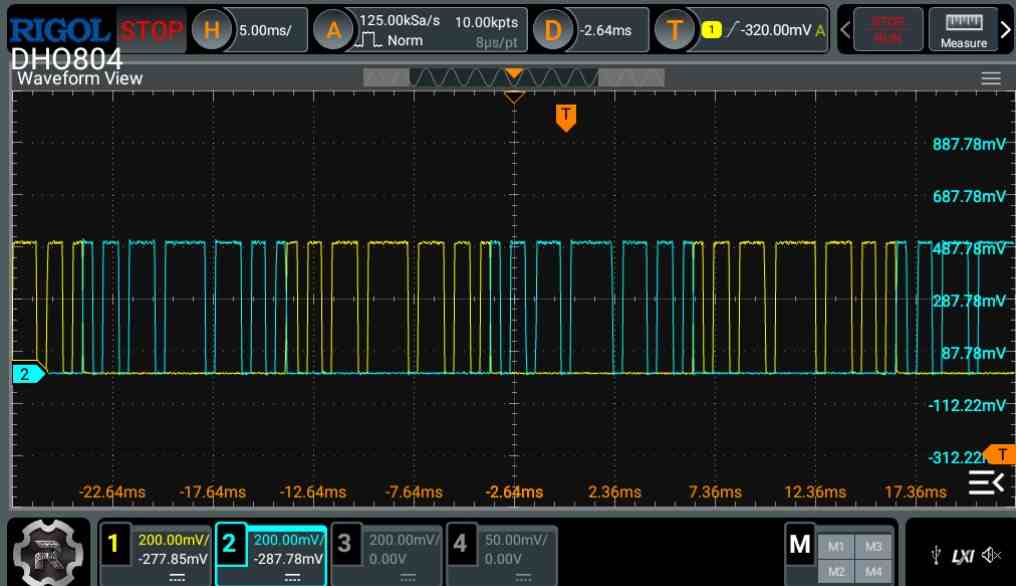Select math channel M4
Screen dimensions: 1016x586
[873, 571]
